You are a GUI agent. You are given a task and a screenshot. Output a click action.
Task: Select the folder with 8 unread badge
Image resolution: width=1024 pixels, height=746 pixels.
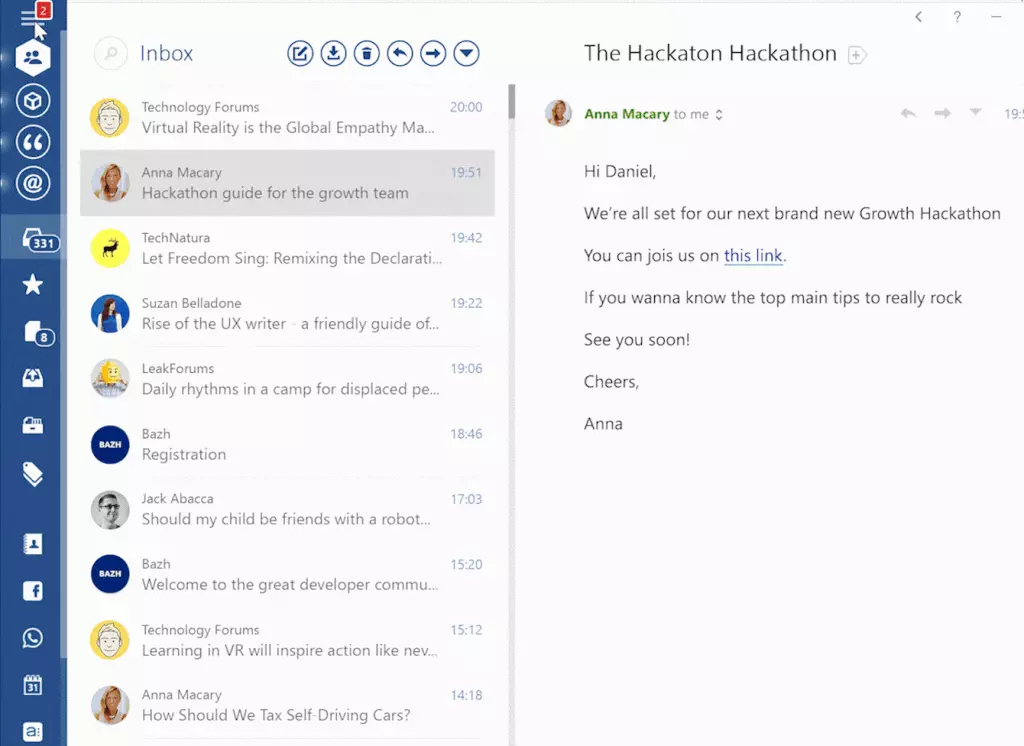[33, 333]
